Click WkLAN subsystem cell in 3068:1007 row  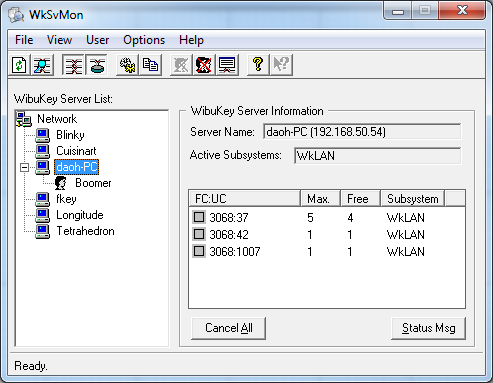(406, 252)
